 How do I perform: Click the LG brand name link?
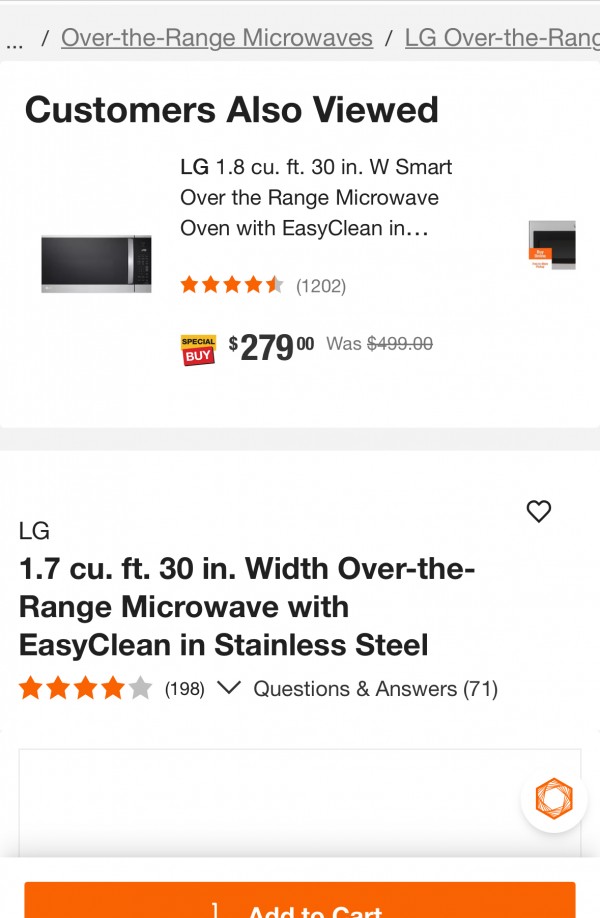[x=34, y=531]
